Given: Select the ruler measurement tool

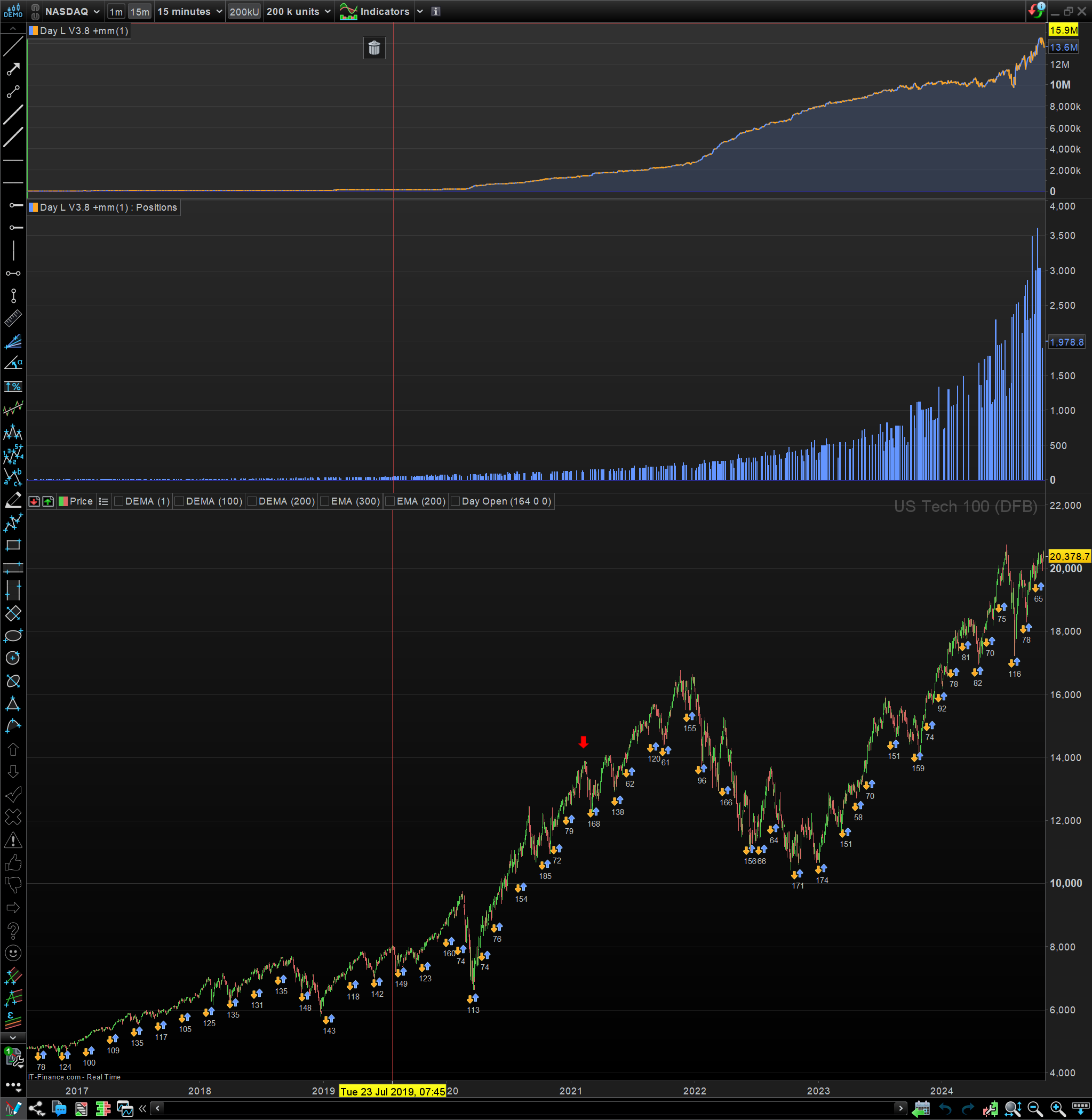Looking at the screenshot, I should point(13,318).
